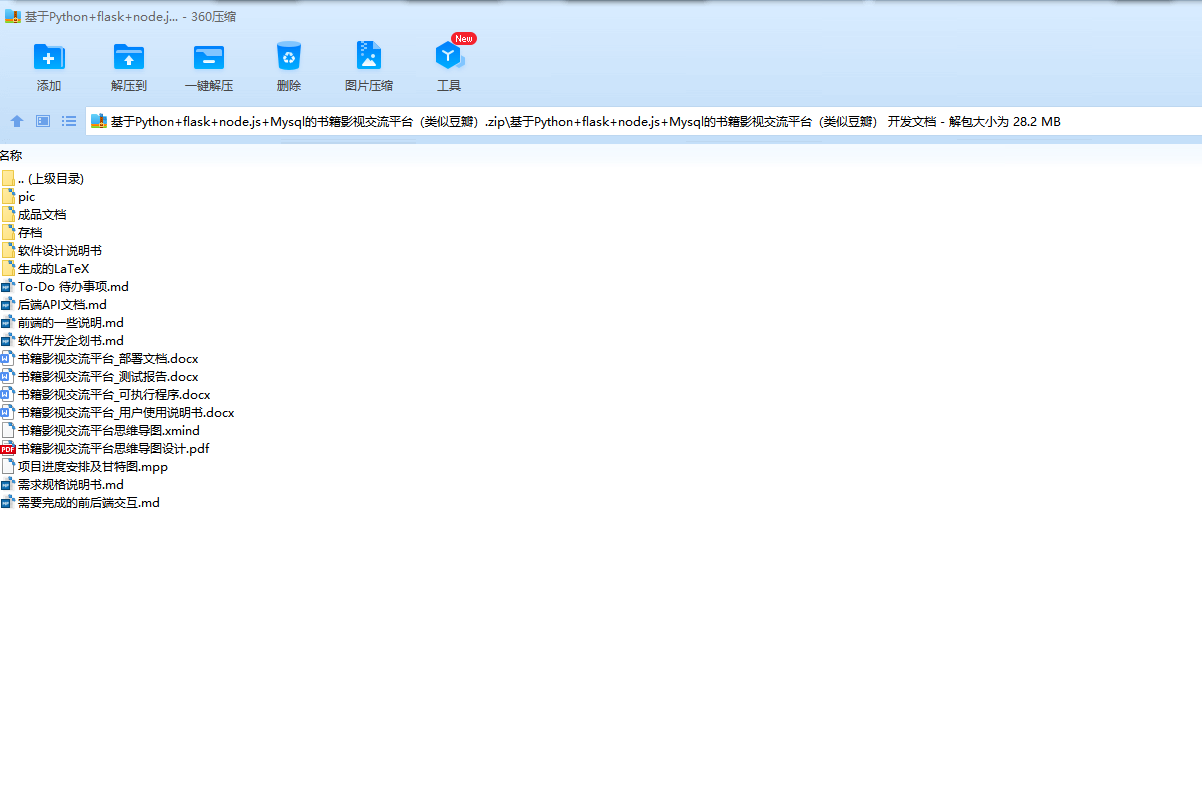
Task: Open the 图片压缩 image compression tool
Action: [369, 56]
